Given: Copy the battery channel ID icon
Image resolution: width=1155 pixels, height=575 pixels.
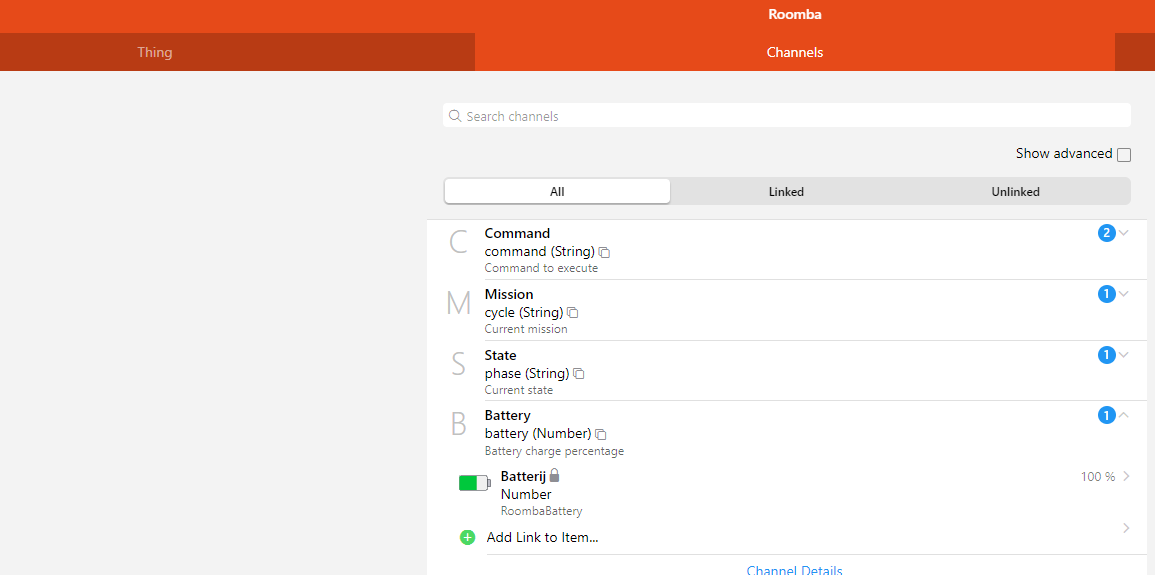Looking at the screenshot, I should [x=601, y=434].
